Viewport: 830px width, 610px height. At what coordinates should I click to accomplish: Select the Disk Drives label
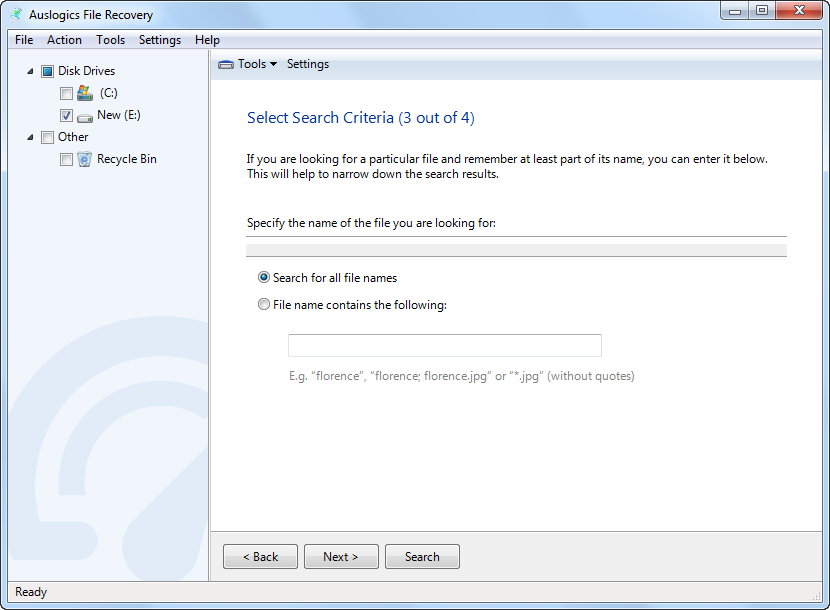tap(86, 71)
